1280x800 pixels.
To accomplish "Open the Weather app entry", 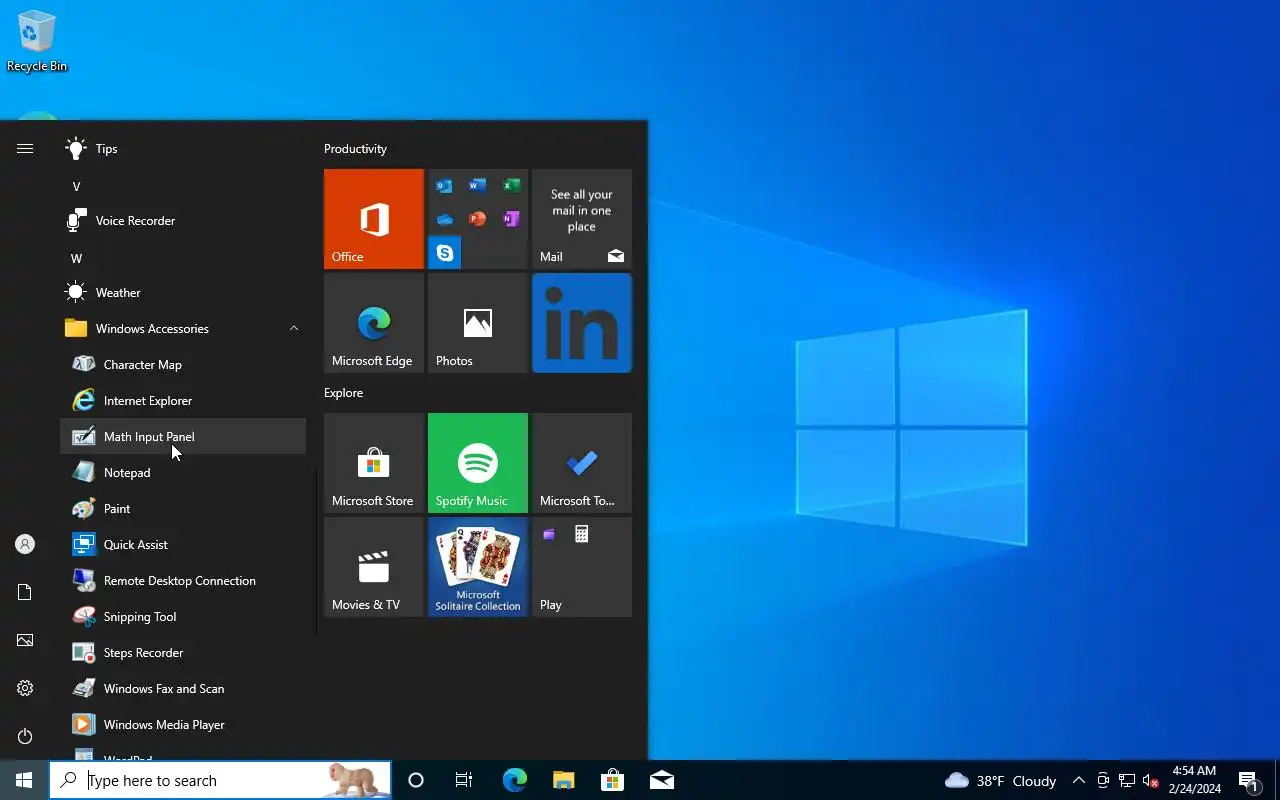I will (183, 293).
